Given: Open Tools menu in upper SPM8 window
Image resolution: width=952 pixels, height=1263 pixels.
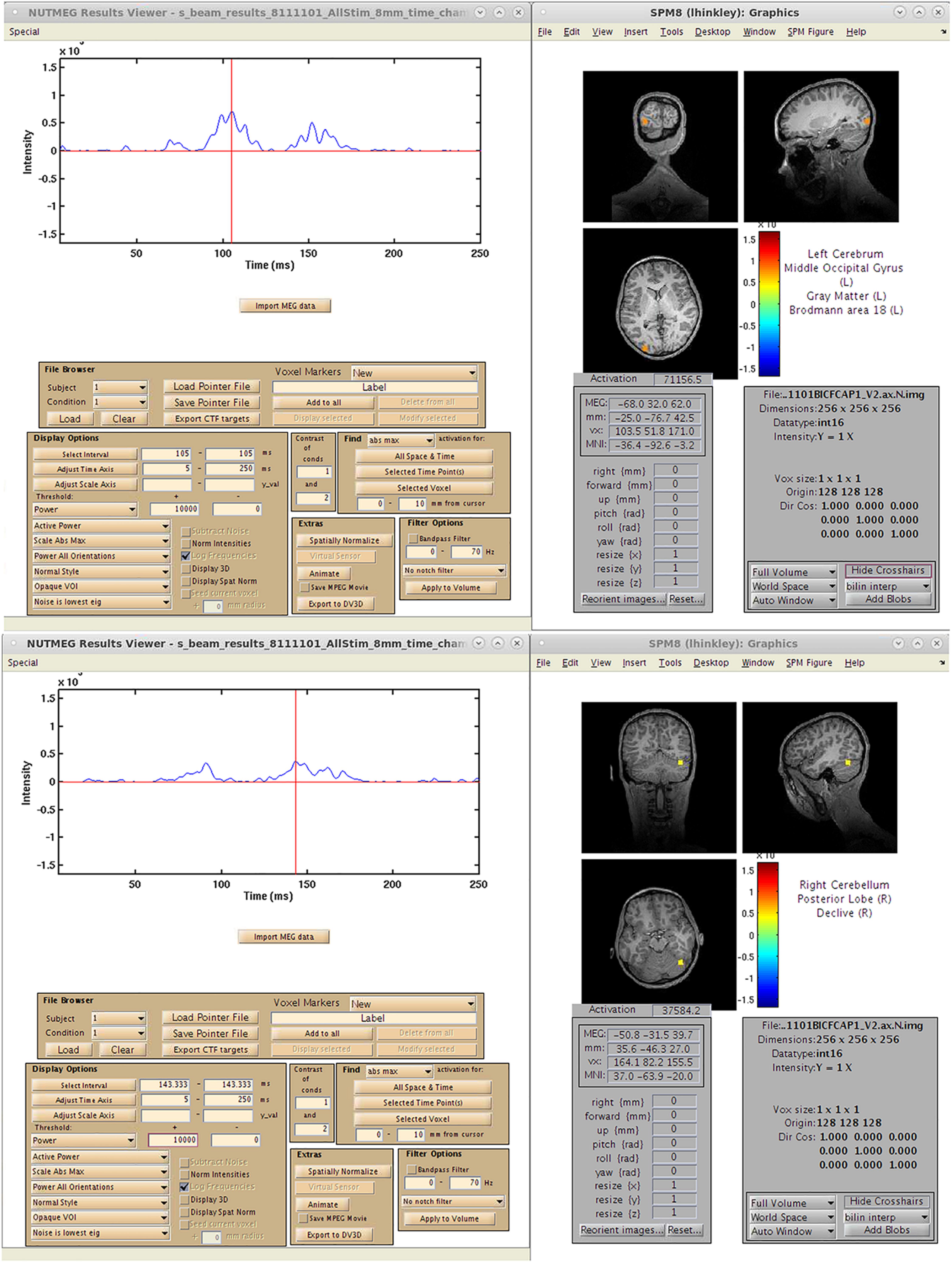Looking at the screenshot, I should tap(672, 32).
